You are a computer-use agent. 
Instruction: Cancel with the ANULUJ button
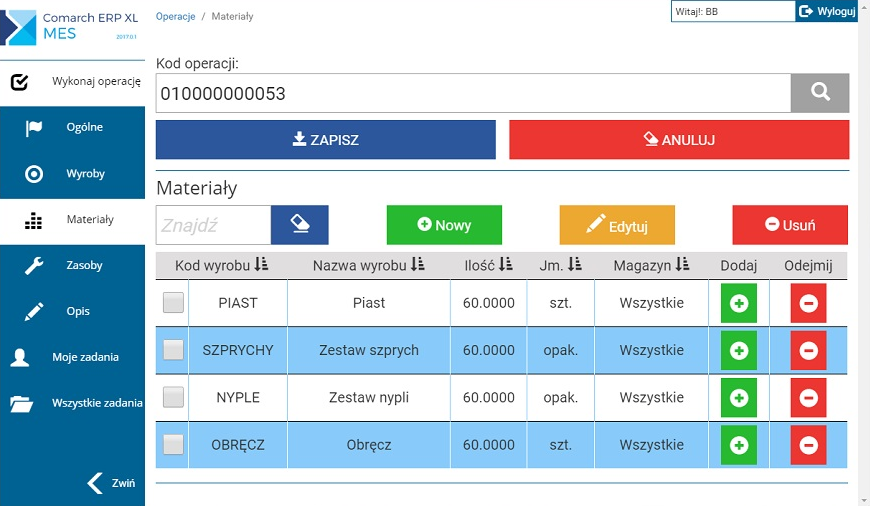679,140
